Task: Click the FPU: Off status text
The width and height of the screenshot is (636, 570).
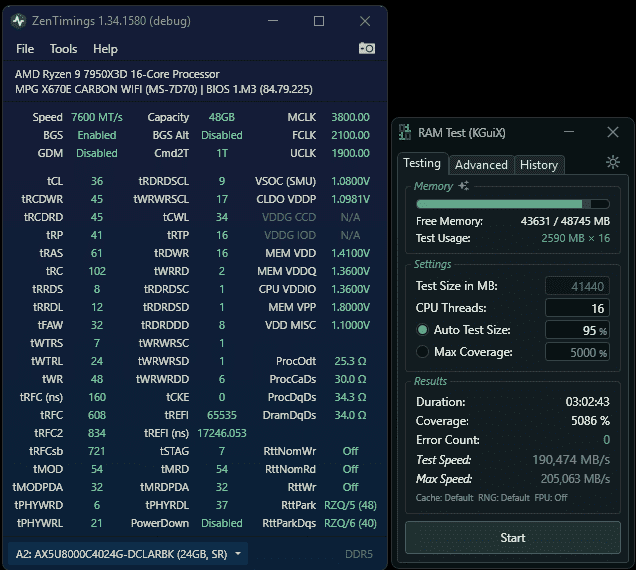Action: coord(550,498)
